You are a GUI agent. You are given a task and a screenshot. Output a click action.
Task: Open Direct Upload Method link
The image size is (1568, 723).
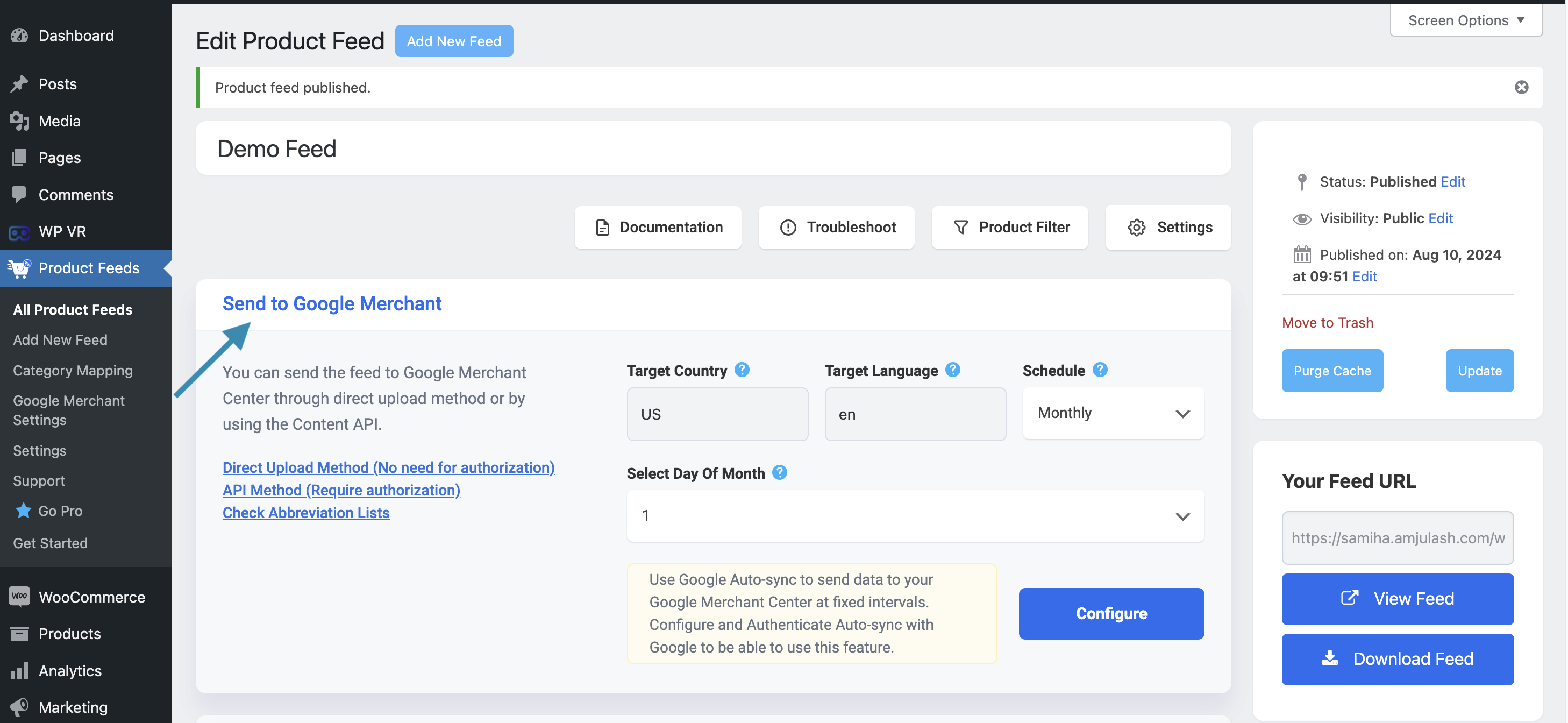click(x=388, y=467)
